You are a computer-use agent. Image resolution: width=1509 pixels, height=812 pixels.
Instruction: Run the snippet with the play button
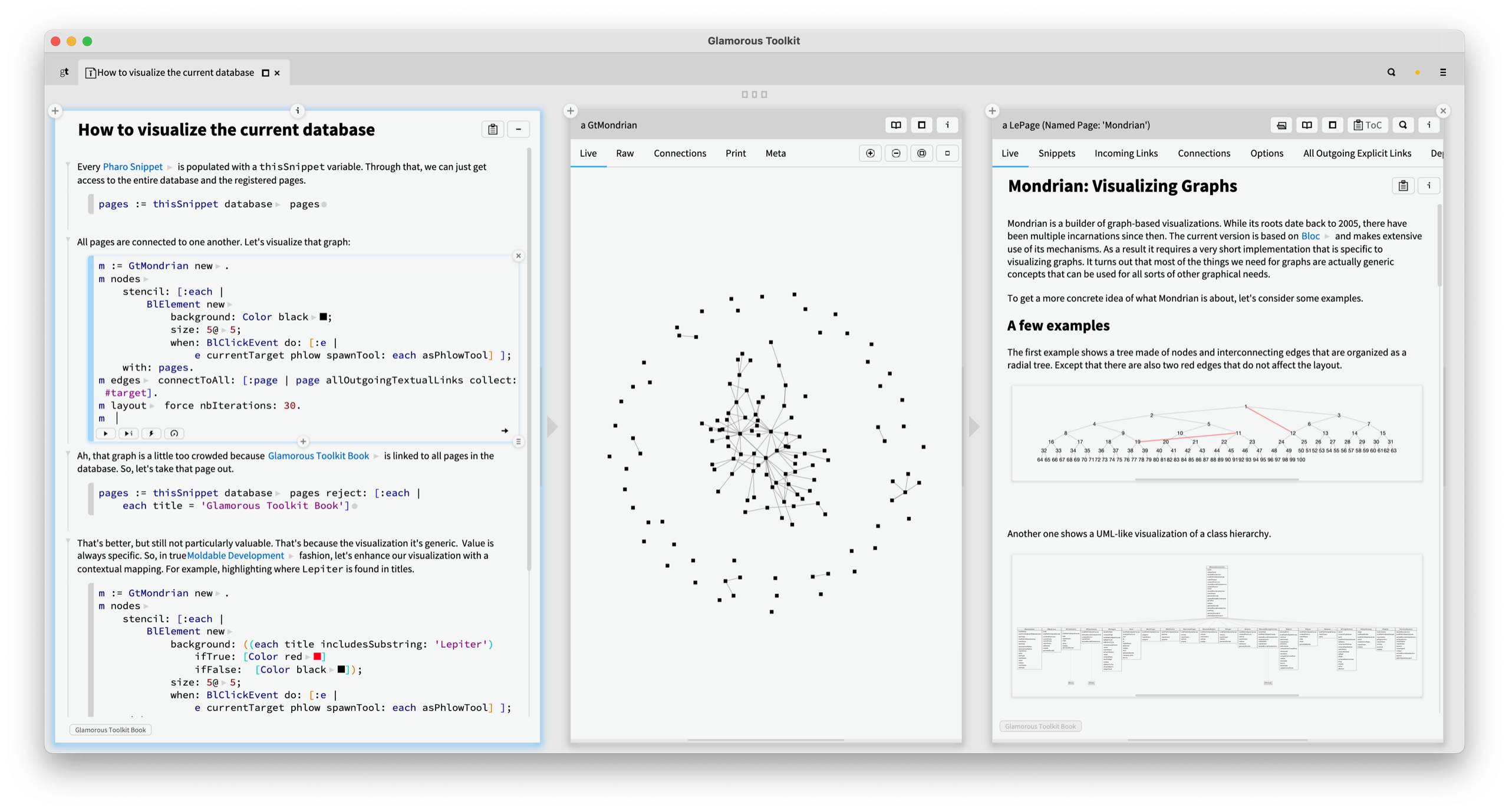pos(106,433)
